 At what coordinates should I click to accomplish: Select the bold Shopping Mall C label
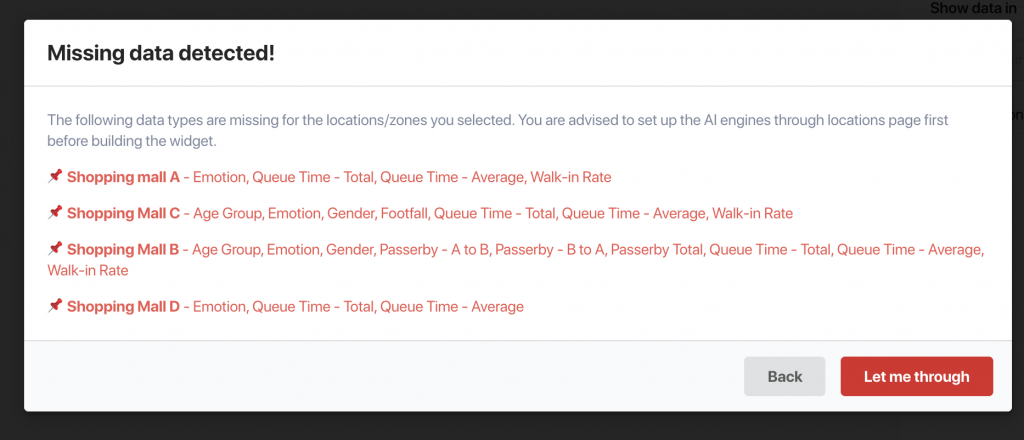pos(123,213)
